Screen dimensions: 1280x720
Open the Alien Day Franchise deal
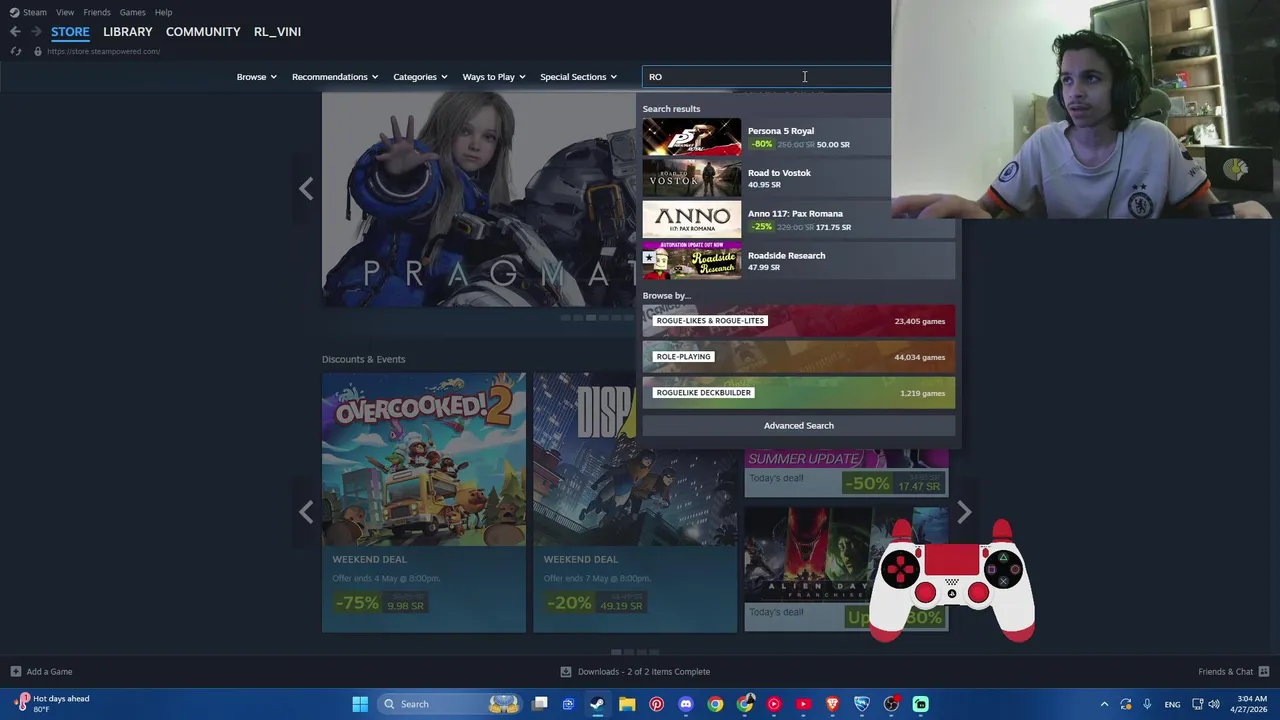(846, 568)
